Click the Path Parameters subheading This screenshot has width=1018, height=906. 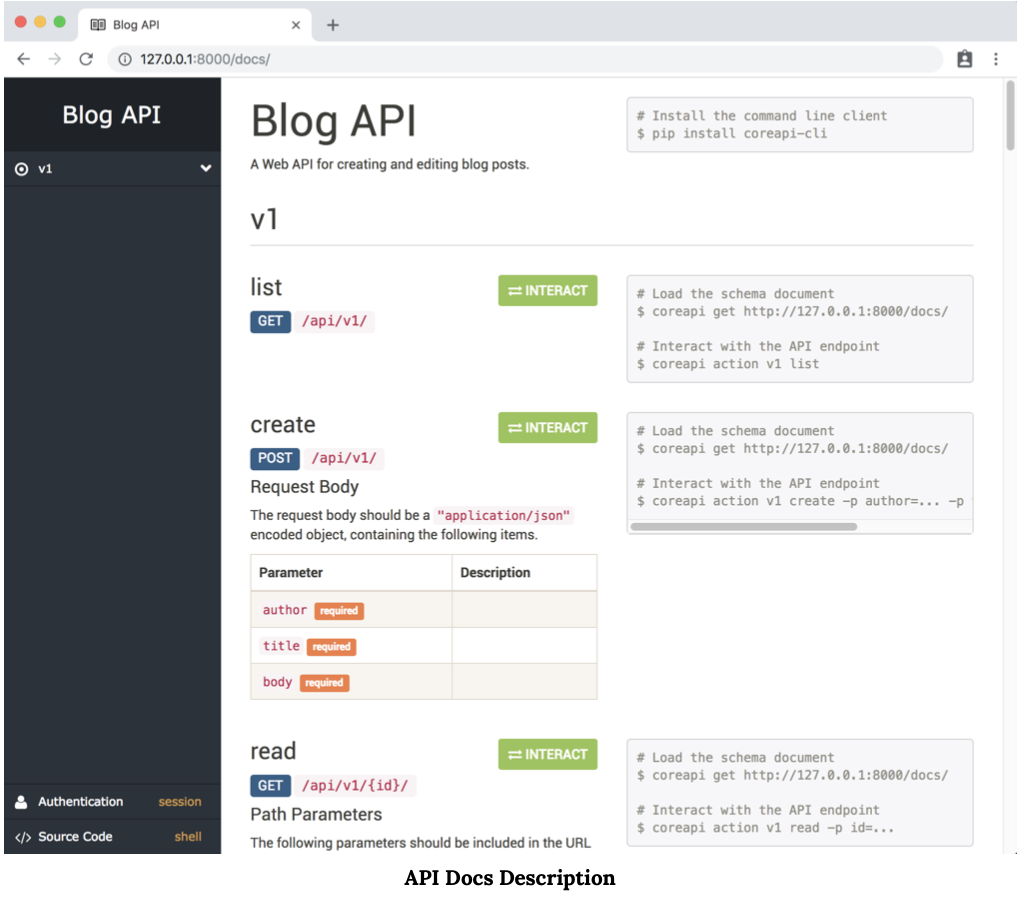(x=316, y=814)
